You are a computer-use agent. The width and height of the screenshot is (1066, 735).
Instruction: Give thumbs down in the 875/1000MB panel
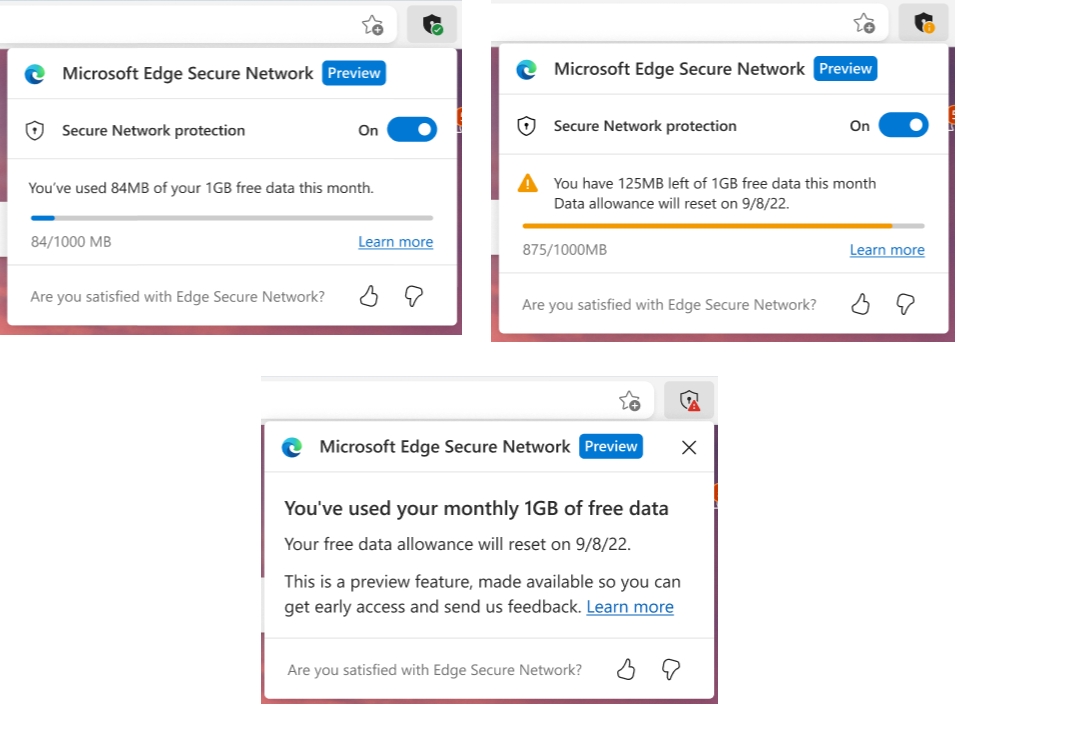tap(905, 304)
